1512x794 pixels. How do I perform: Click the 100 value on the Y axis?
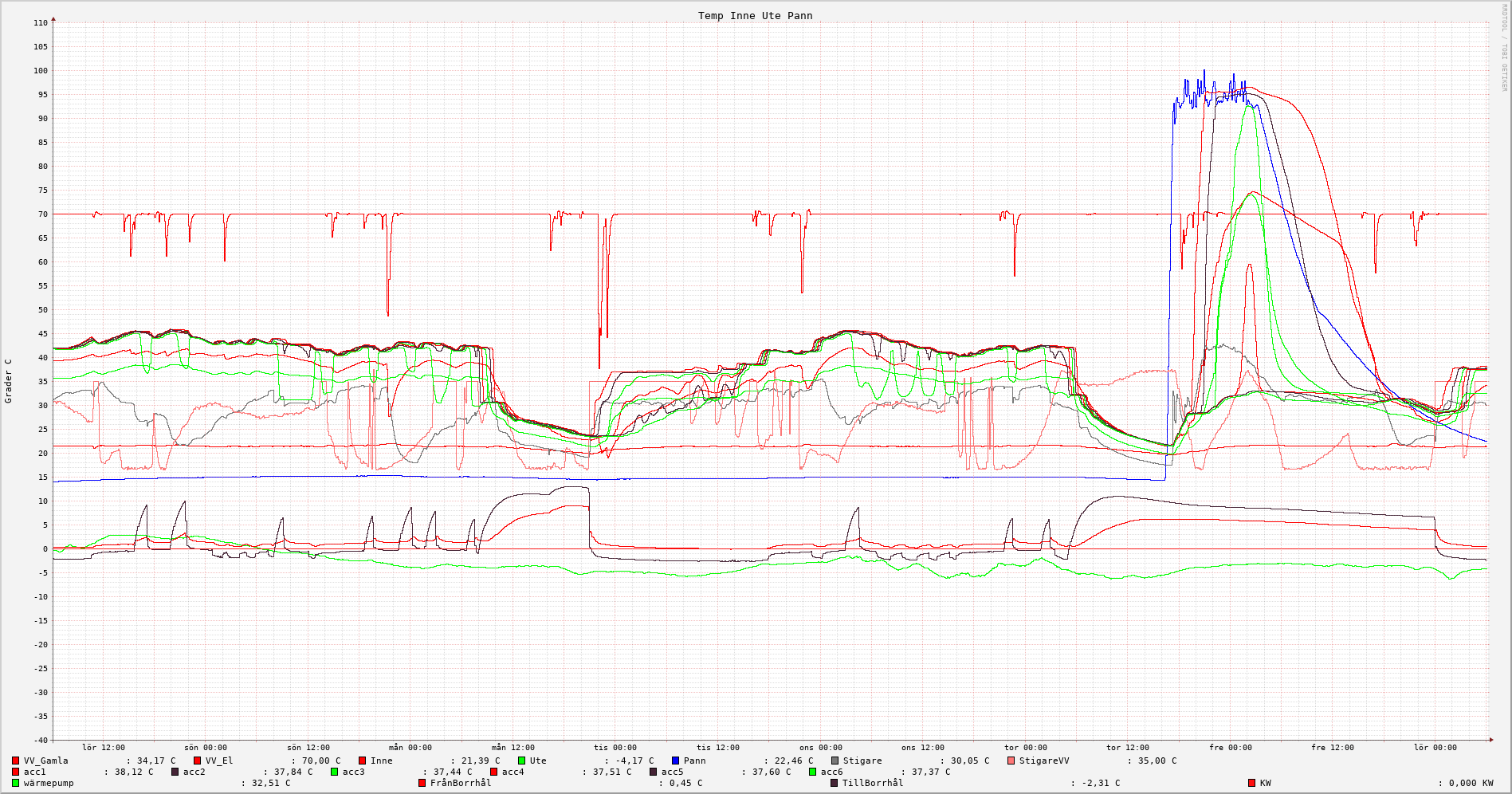coord(40,71)
